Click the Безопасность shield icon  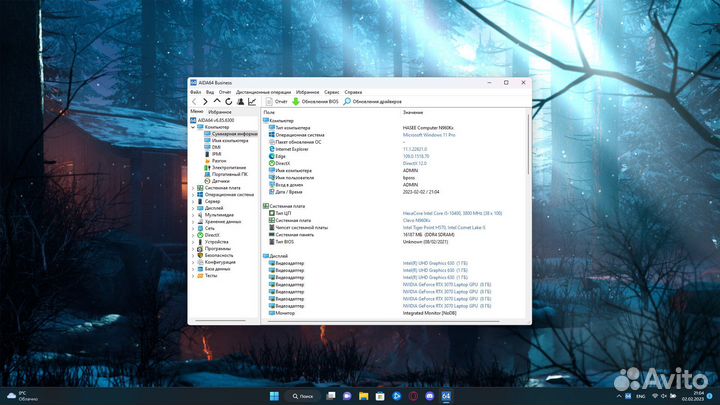200,255
